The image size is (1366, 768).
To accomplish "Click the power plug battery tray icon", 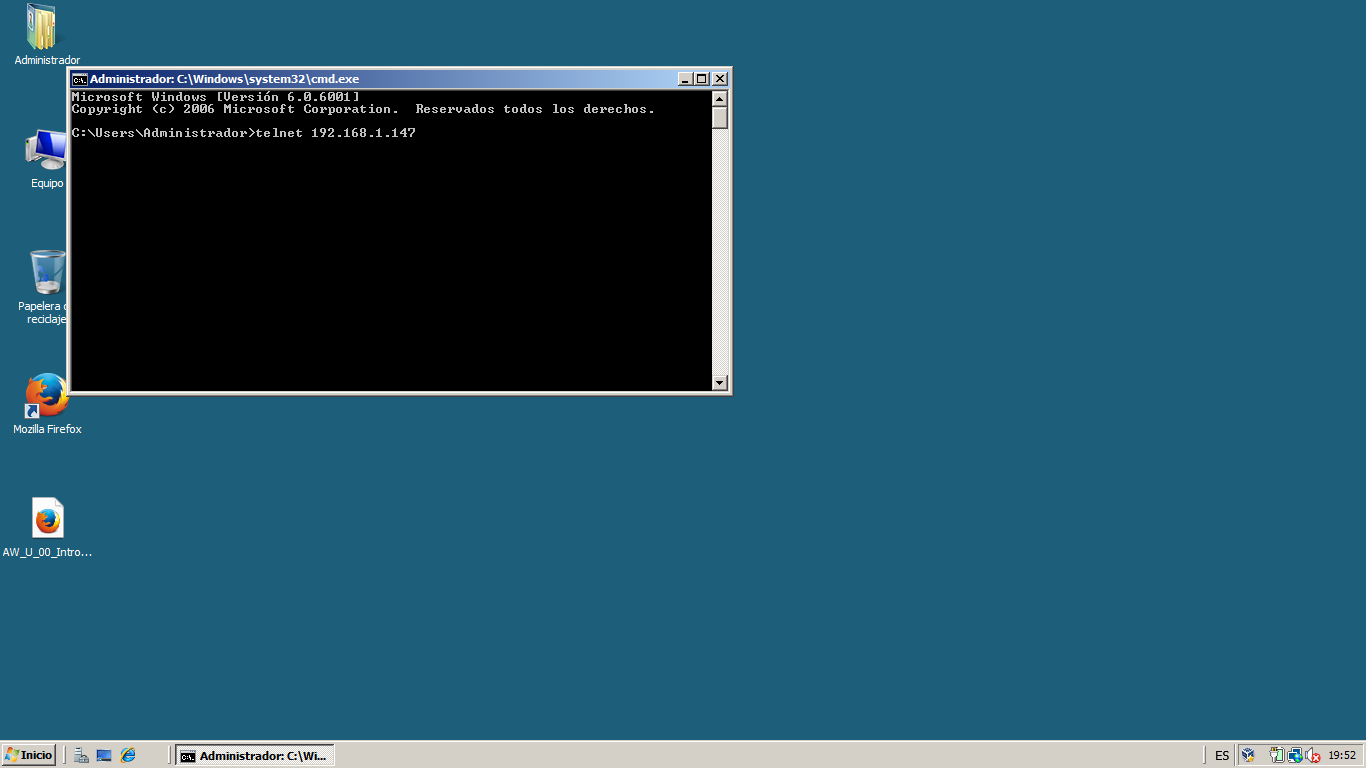I will (1276, 756).
